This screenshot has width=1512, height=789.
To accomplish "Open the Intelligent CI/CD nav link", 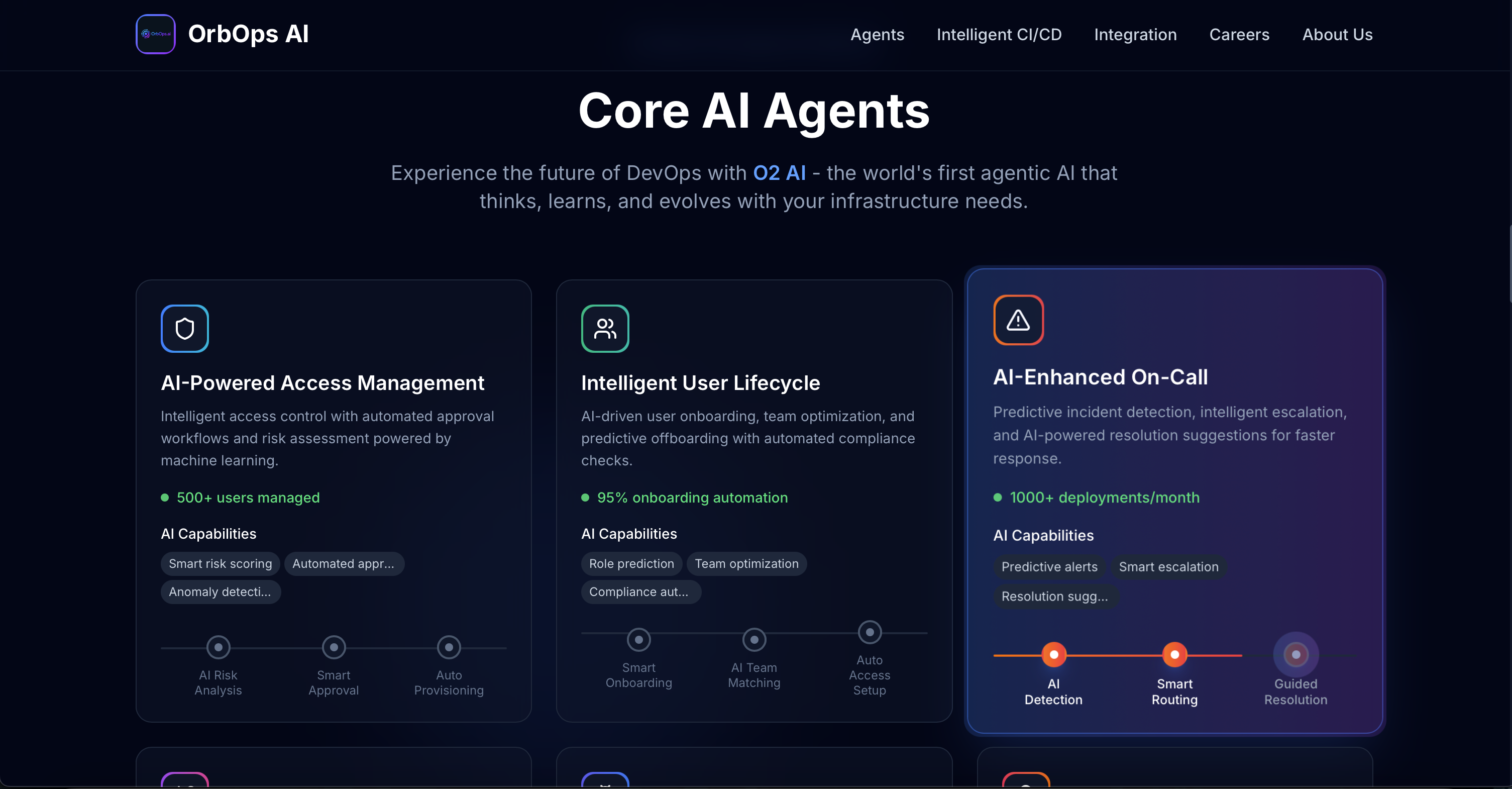I will pos(999,35).
